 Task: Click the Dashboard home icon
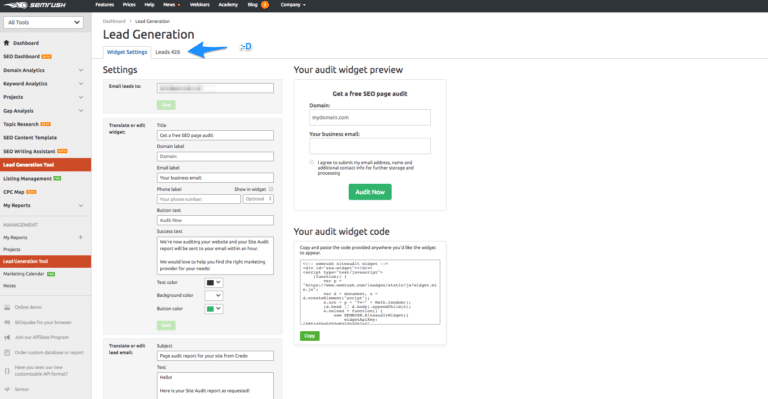pos(6,43)
